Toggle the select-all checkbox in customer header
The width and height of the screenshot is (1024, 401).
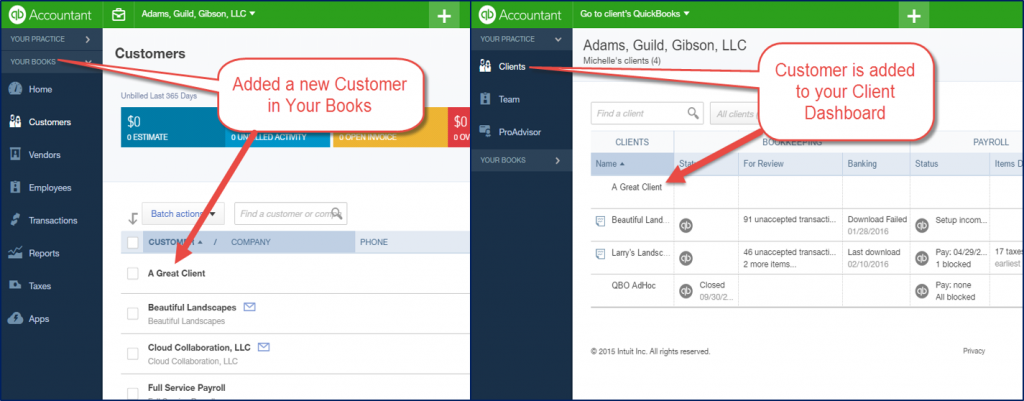click(133, 242)
